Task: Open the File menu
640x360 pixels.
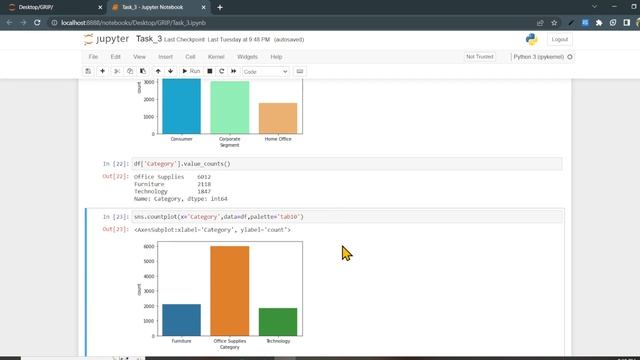Action: (93, 57)
